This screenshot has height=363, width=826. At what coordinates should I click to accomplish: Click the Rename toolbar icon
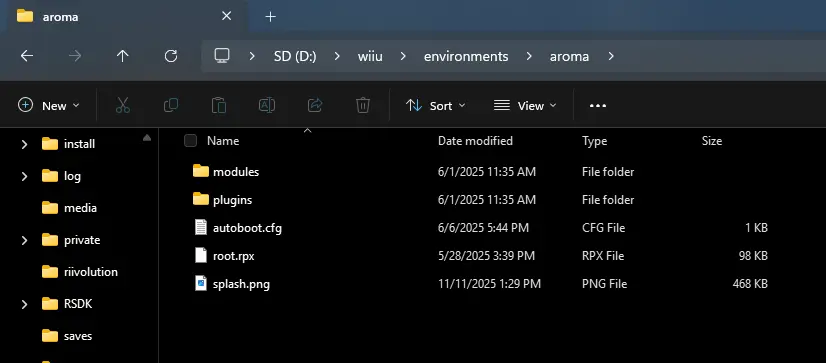[x=267, y=105]
